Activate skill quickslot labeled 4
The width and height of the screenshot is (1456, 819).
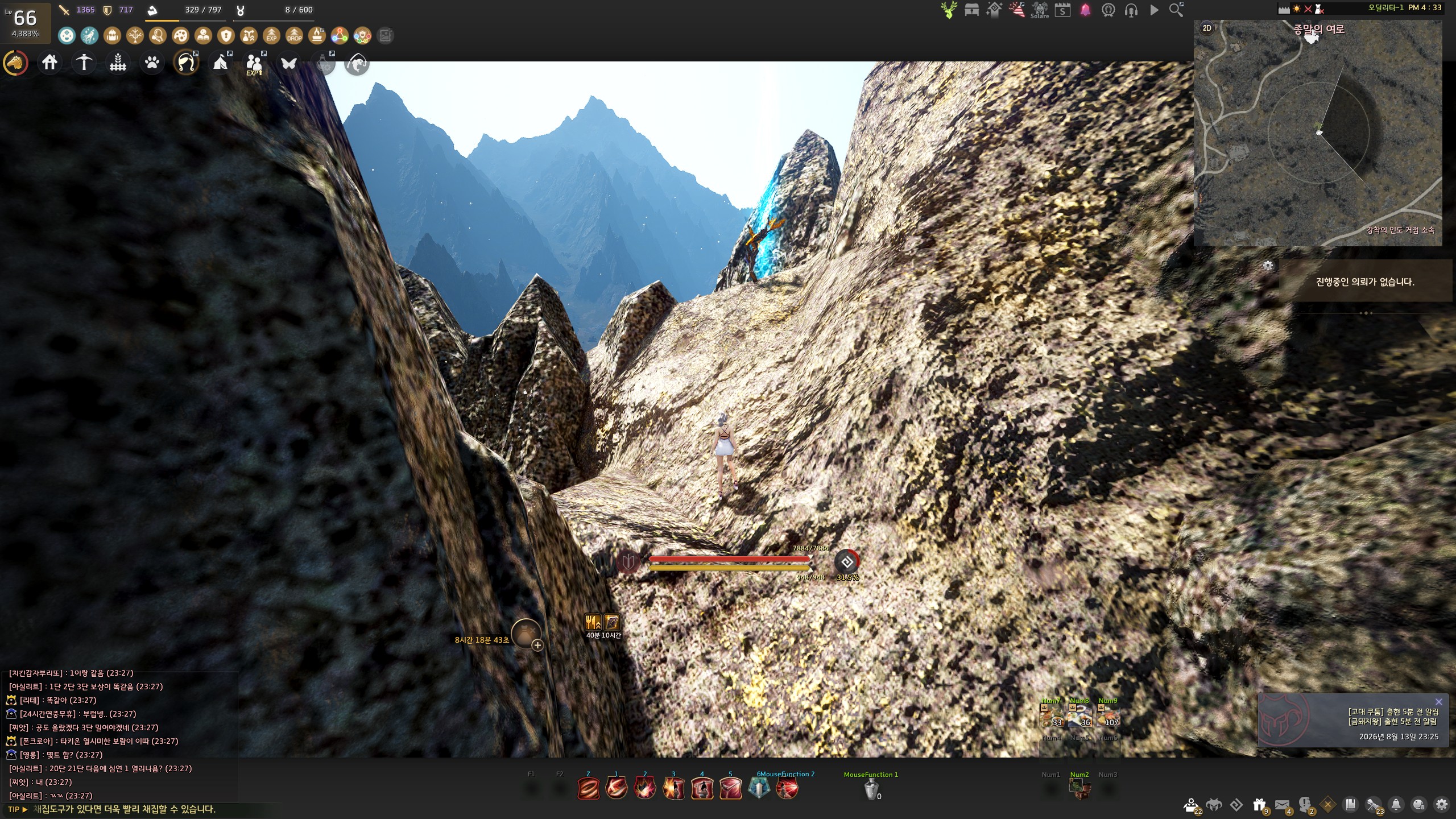click(702, 788)
